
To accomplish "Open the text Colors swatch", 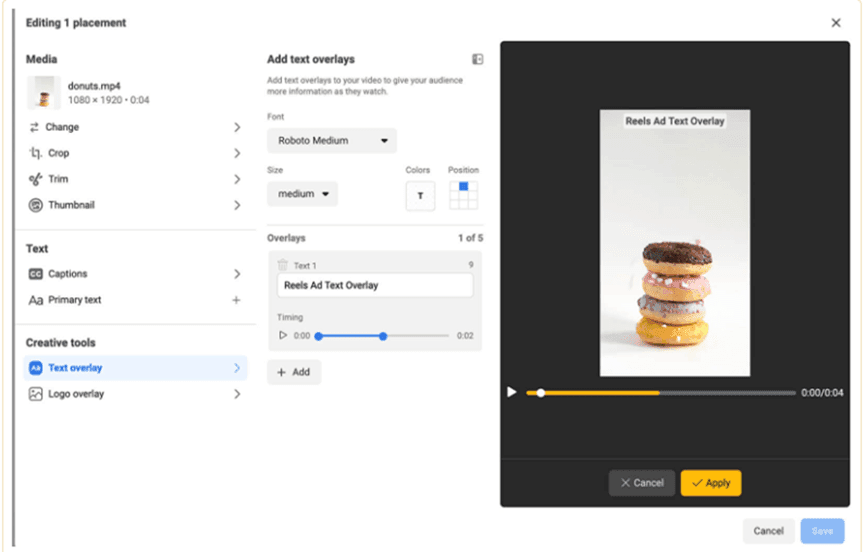I will pyautogui.click(x=420, y=196).
